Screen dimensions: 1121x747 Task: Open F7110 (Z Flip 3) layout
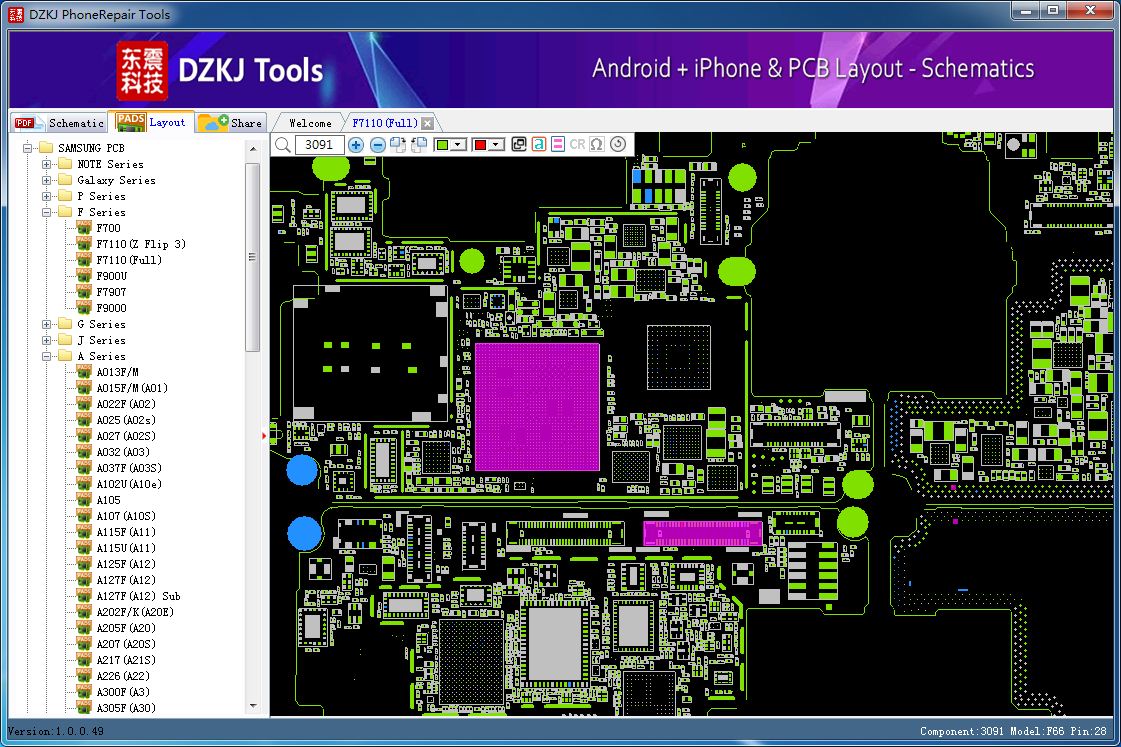click(141, 244)
